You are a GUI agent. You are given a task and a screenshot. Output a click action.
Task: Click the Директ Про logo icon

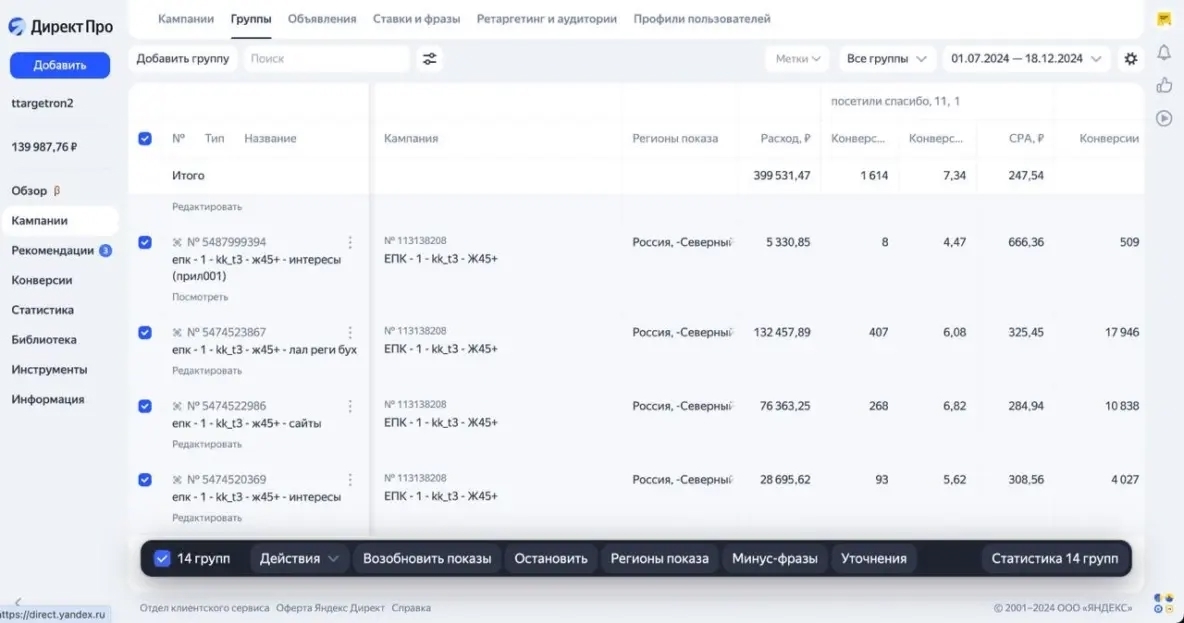17,26
